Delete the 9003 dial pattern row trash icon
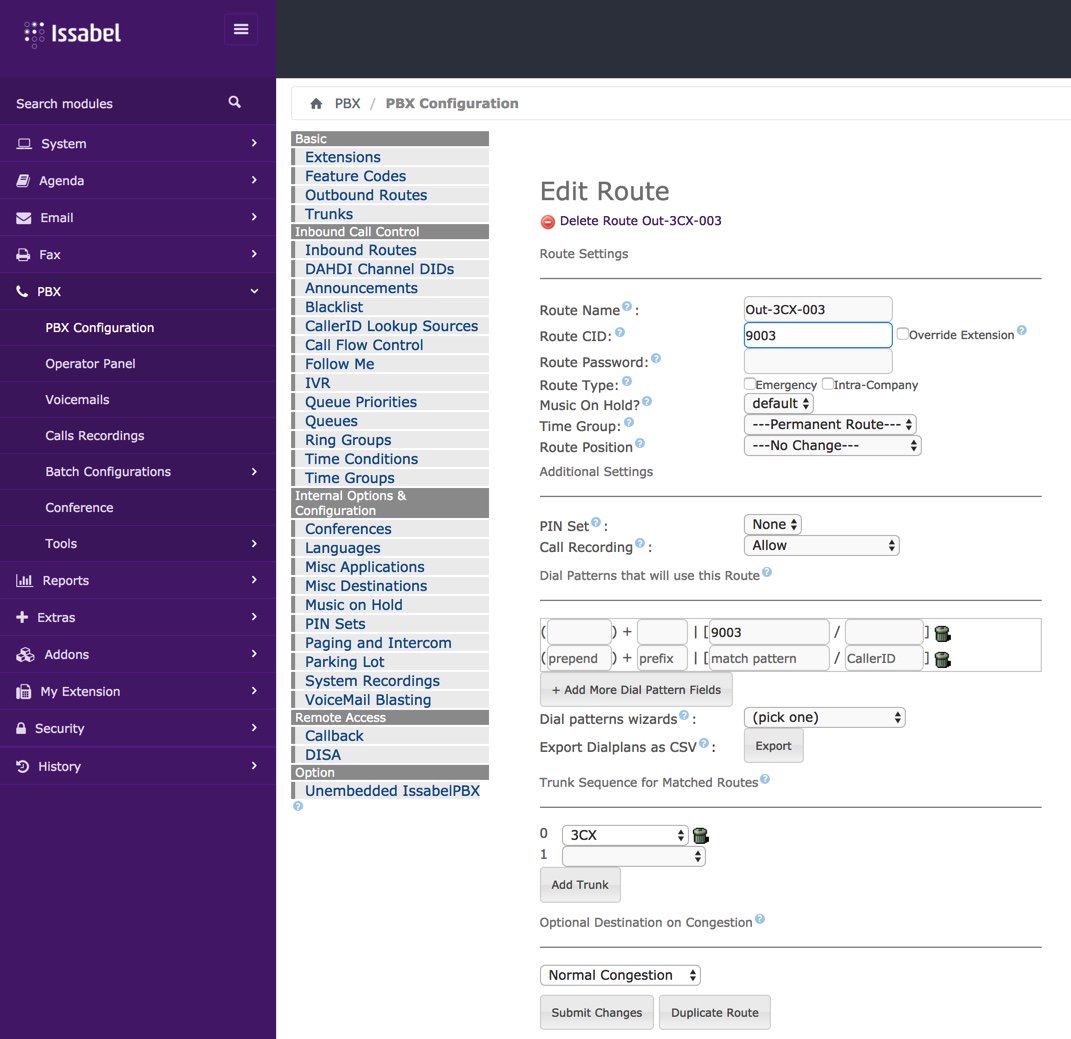Screen dimensions: 1071x1039 [943, 633]
